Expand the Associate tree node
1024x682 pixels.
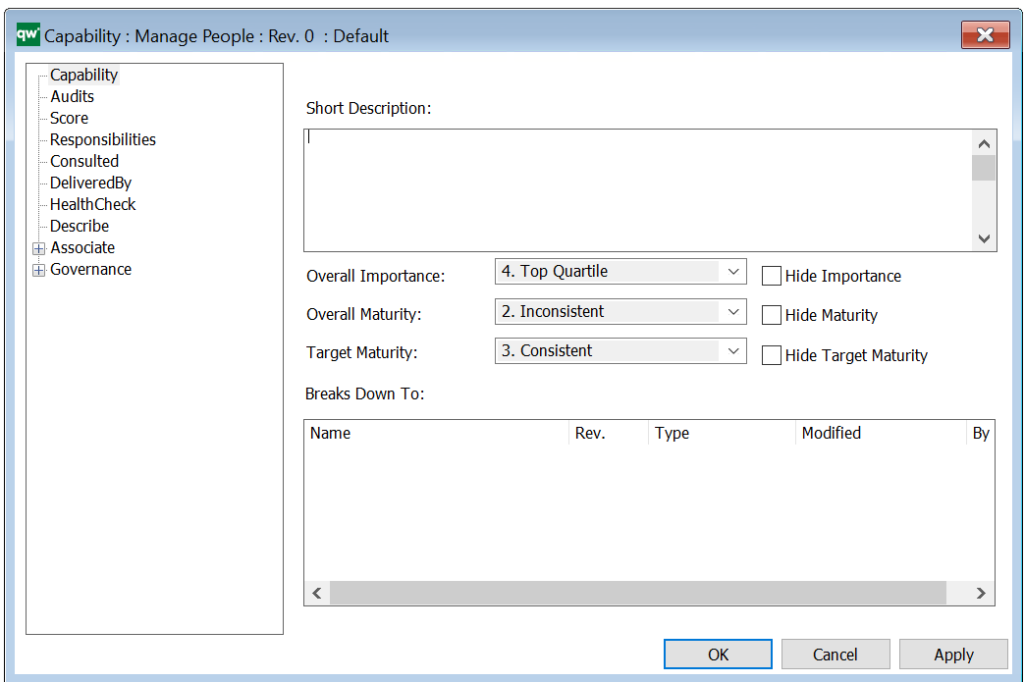(x=39, y=248)
